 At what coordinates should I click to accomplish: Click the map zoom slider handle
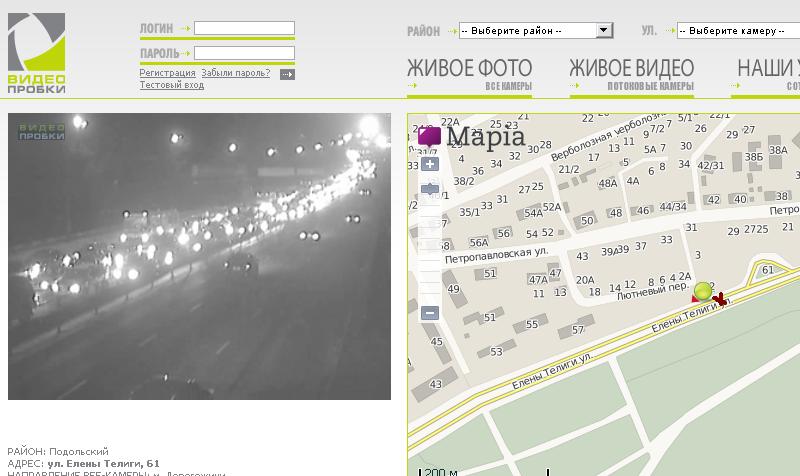point(430,189)
